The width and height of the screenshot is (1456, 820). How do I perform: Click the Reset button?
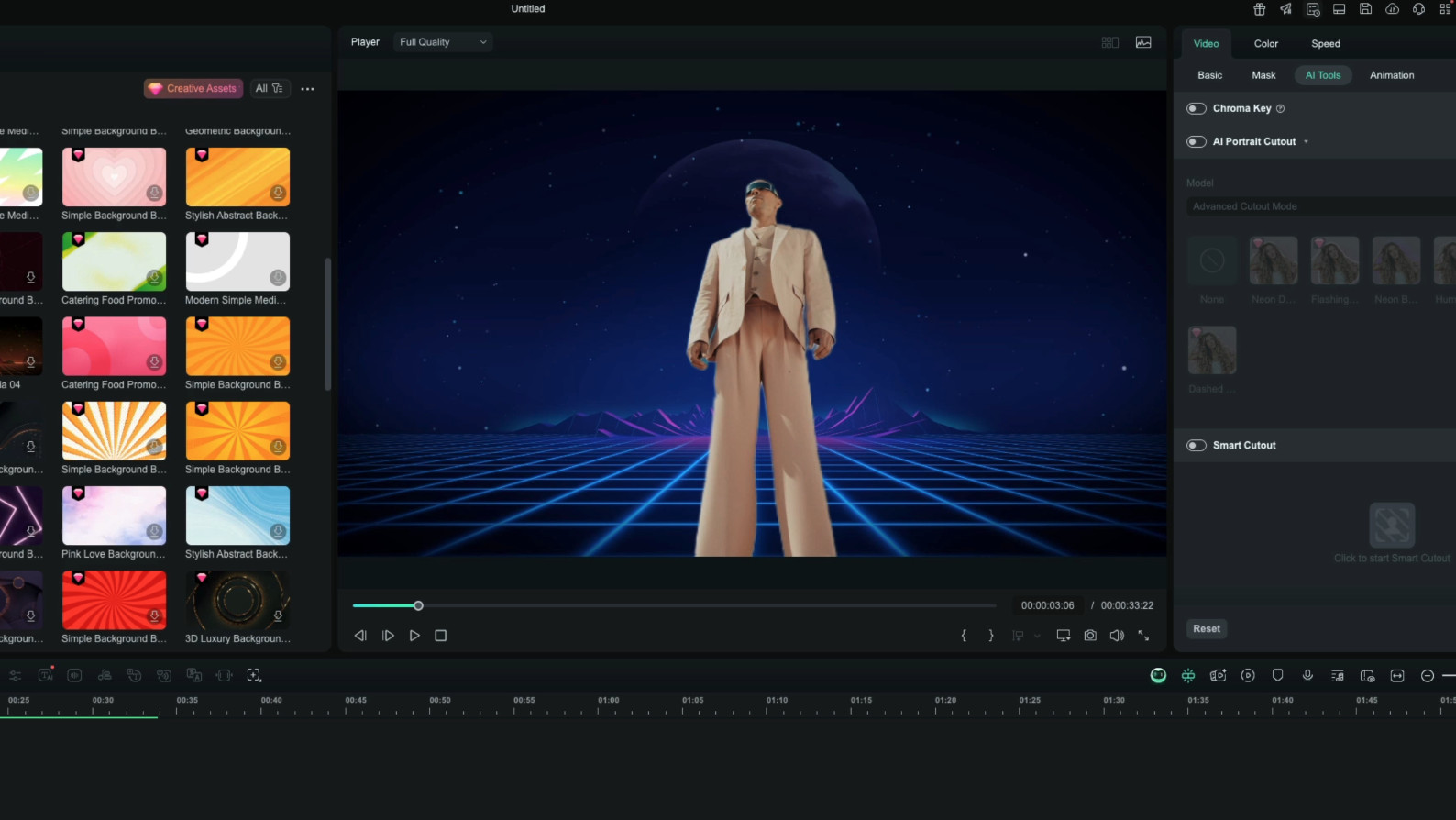point(1207,628)
